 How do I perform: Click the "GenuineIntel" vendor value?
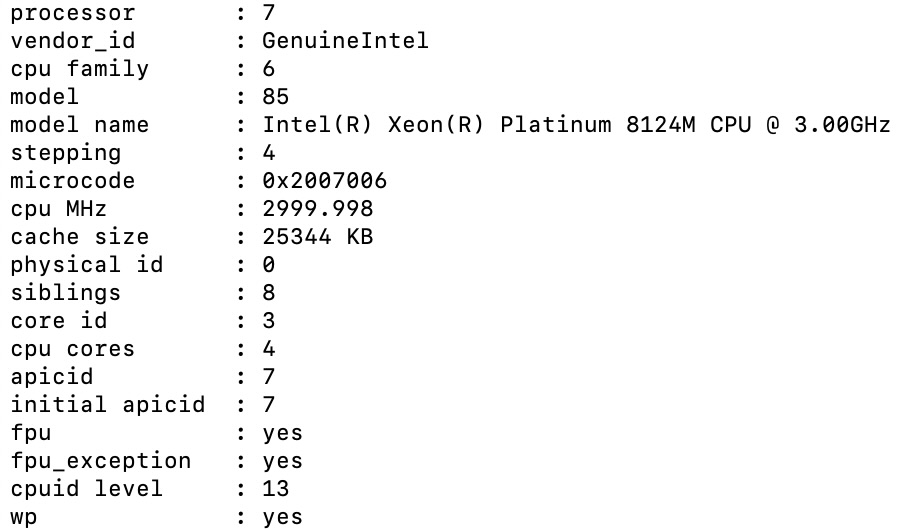(345, 41)
